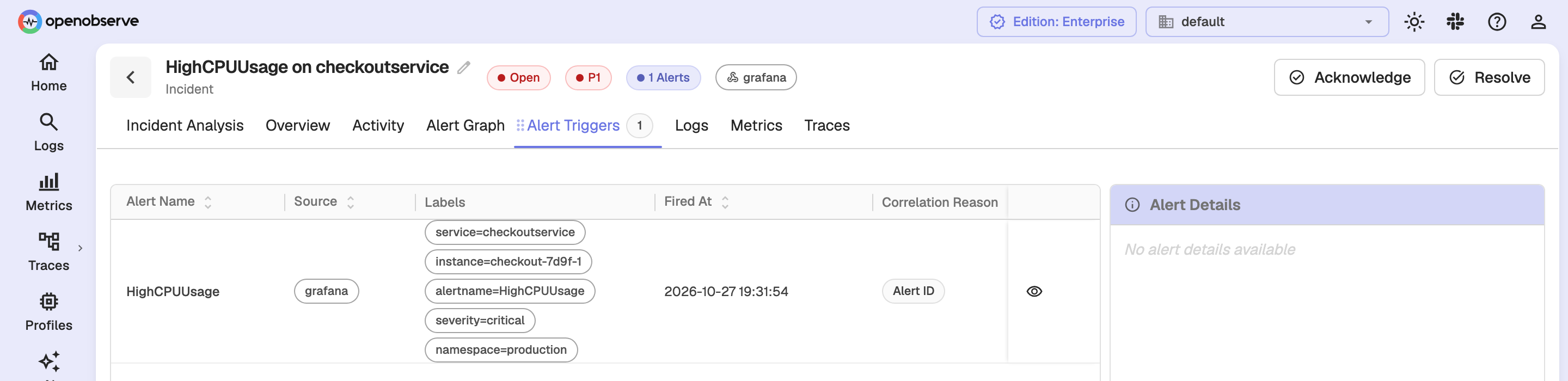The image size is (1568, 381).
Task: Click the Open status badge
Action: pos(519,78)
